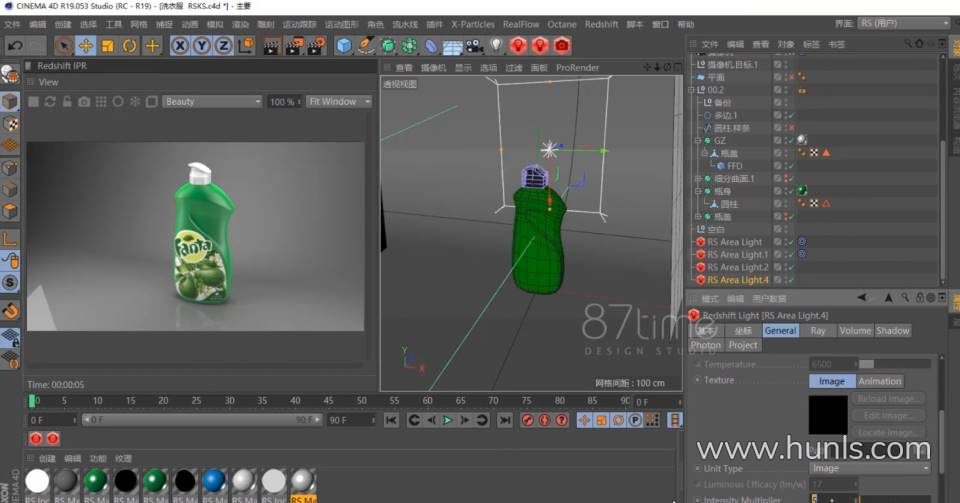
Task: Play the animation forward
Action: 448,420
